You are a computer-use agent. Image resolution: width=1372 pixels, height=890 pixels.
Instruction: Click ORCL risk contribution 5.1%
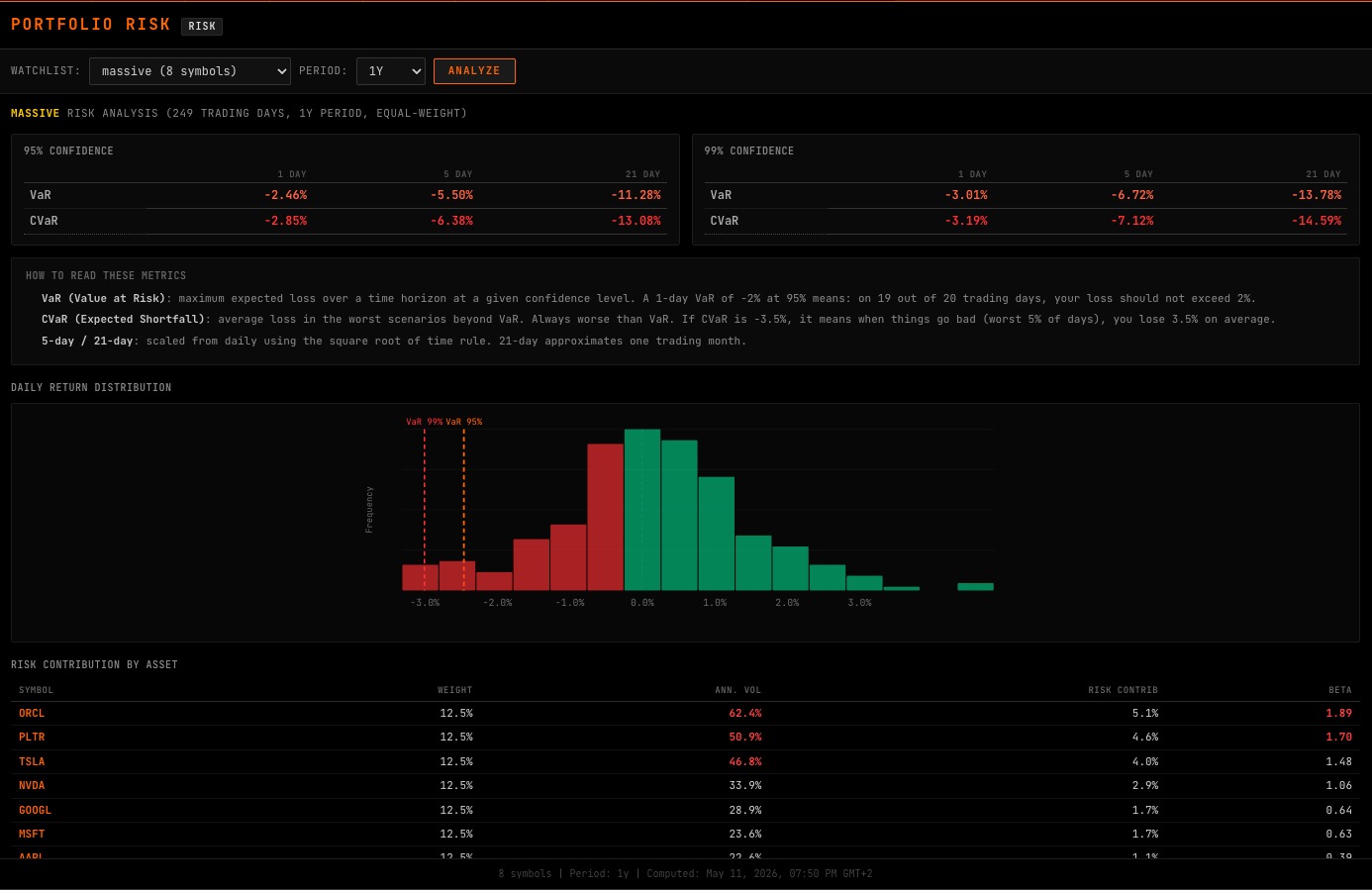click(1145, 713)
